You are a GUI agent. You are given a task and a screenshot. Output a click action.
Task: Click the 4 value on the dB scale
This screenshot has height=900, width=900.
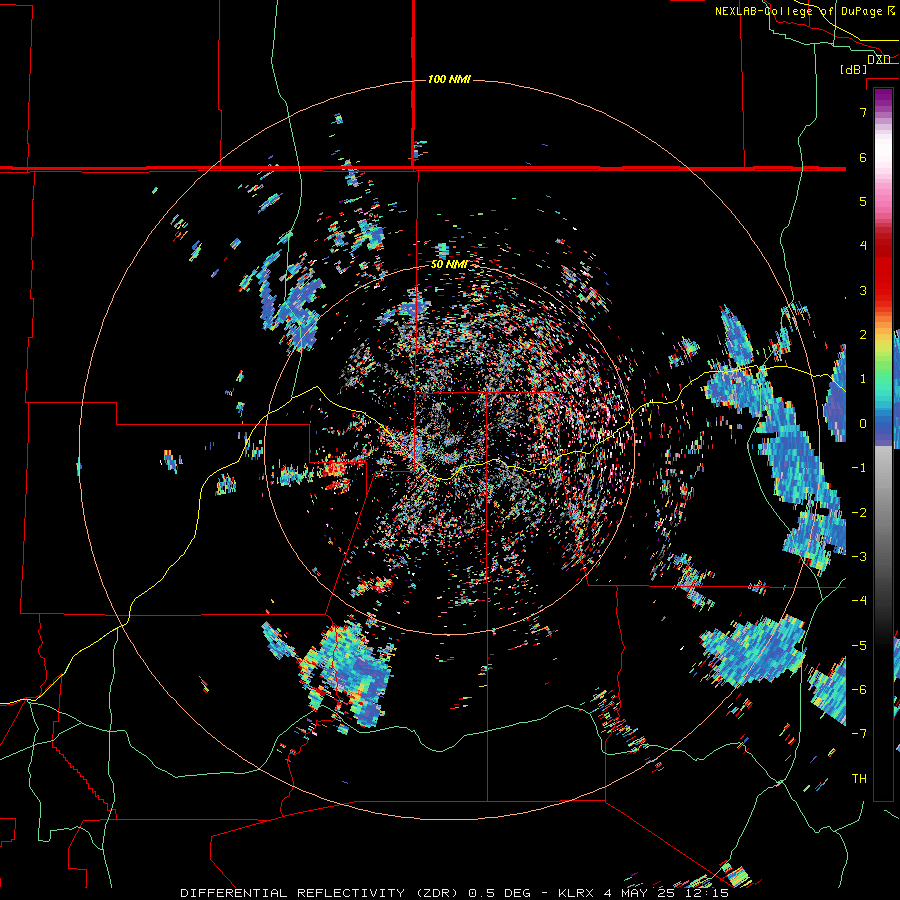point(863,246)
